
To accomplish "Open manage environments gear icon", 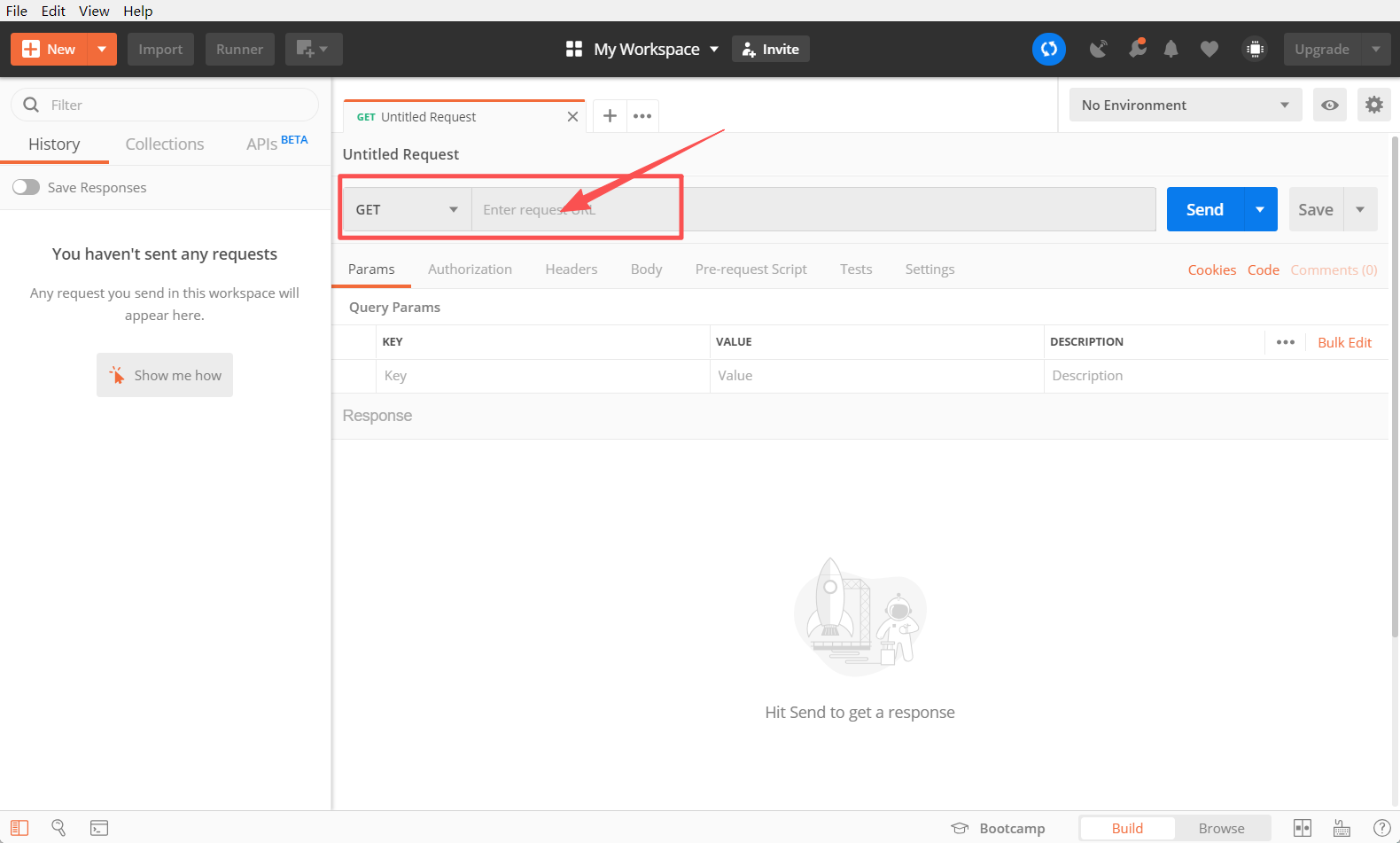I will pyautogui.click(x=1373, y=105).
